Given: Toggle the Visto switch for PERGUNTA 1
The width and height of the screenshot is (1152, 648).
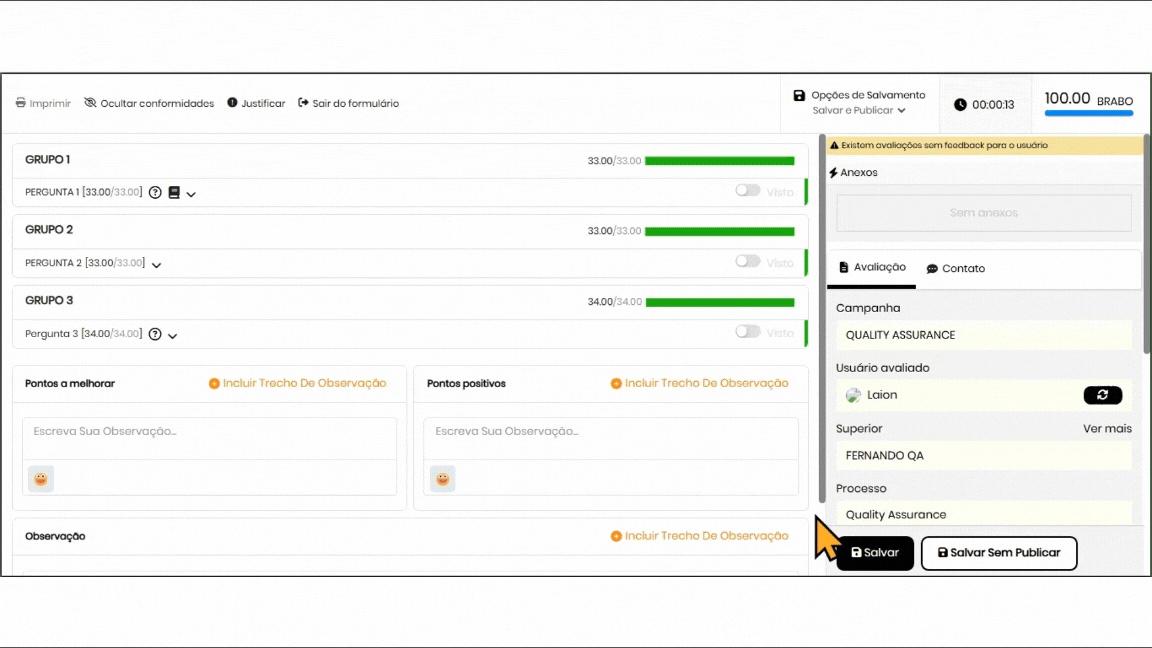Looking at the screenshot, I should click(748, 190).
